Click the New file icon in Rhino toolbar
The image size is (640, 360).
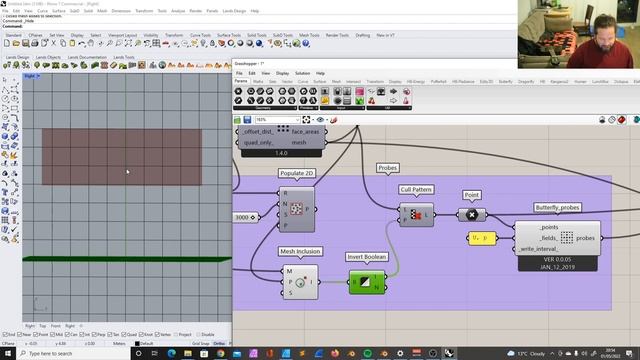7,43
